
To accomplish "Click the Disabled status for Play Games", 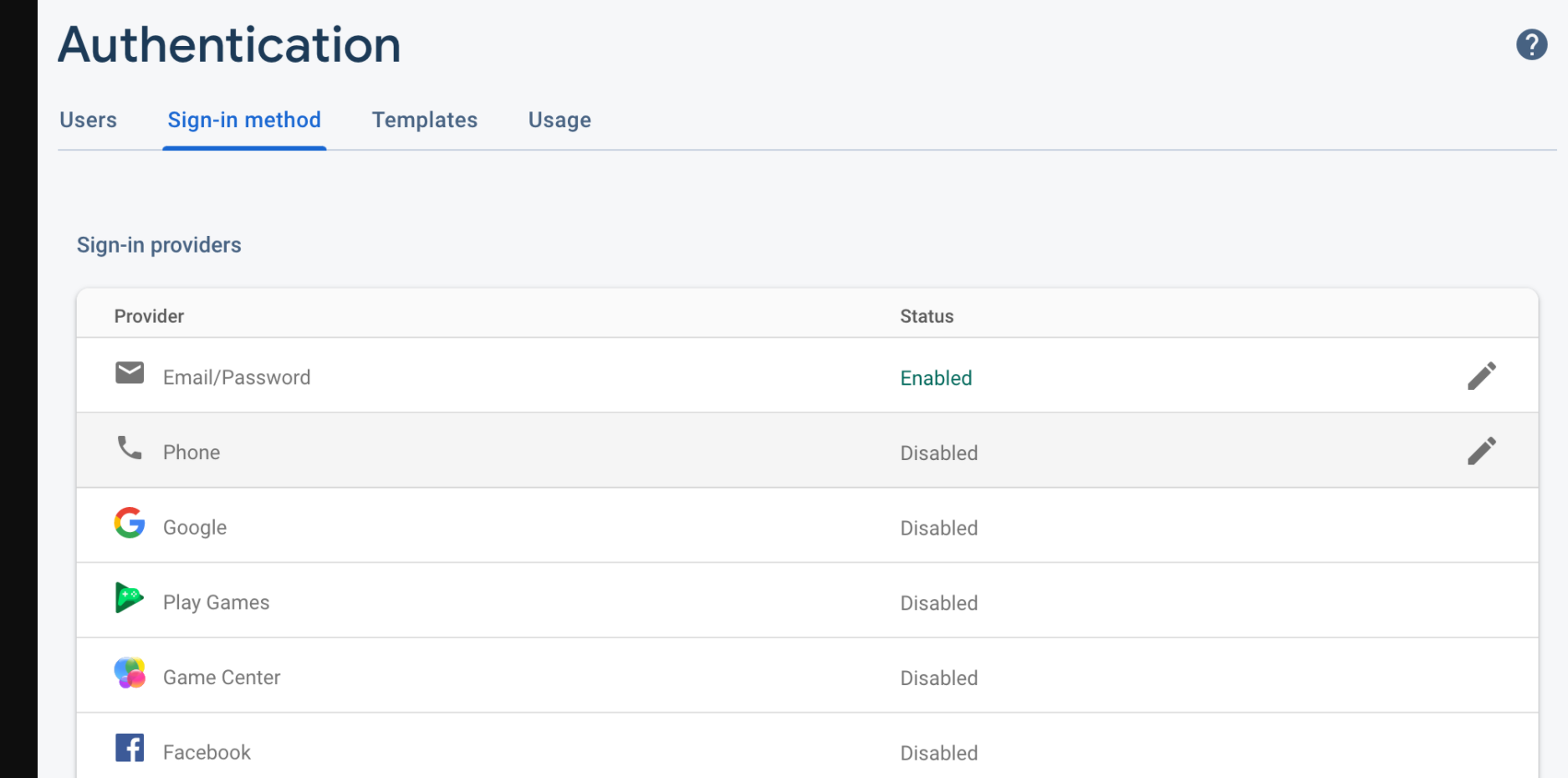I will (939, 603).
